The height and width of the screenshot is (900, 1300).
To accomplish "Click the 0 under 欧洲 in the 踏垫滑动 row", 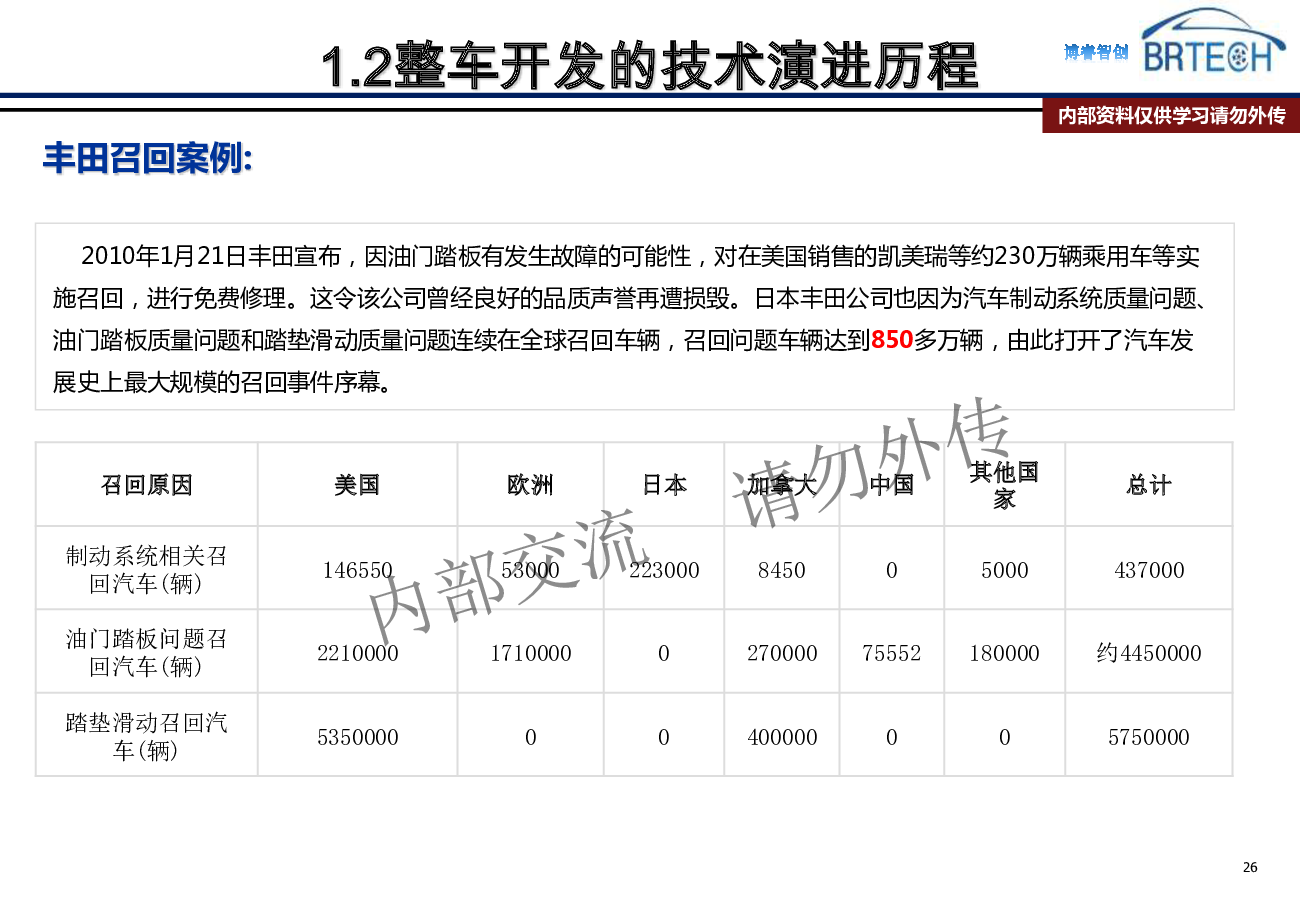I will [530, 737].
